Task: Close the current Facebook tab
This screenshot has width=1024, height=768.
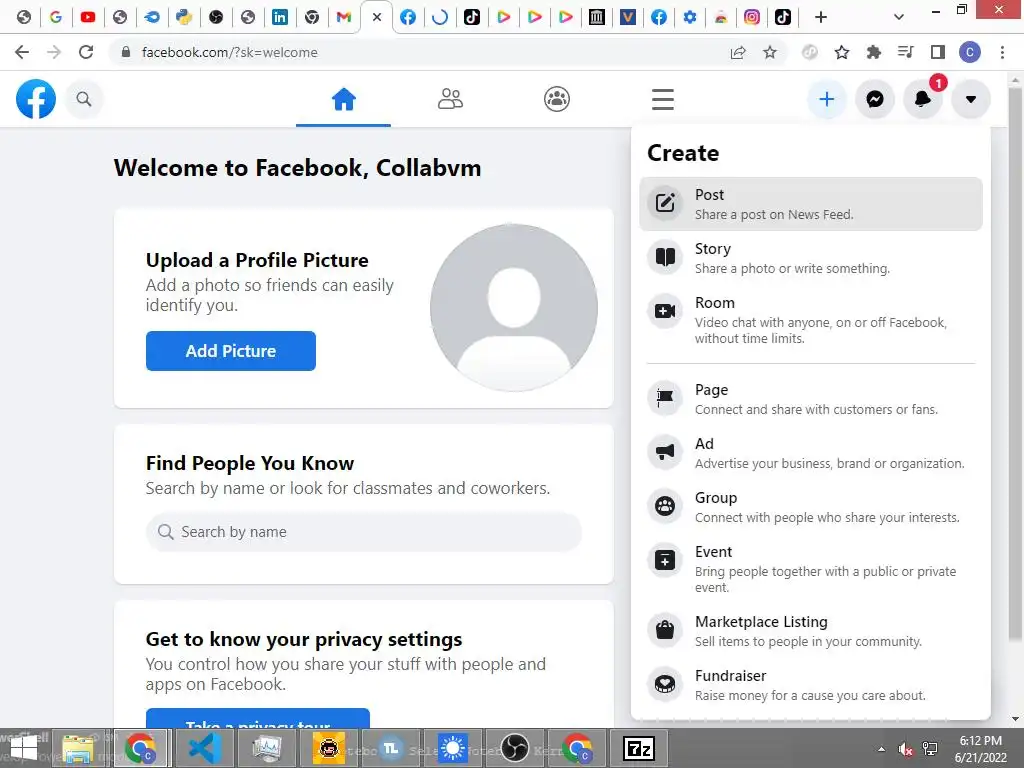Action: point(377,18)
